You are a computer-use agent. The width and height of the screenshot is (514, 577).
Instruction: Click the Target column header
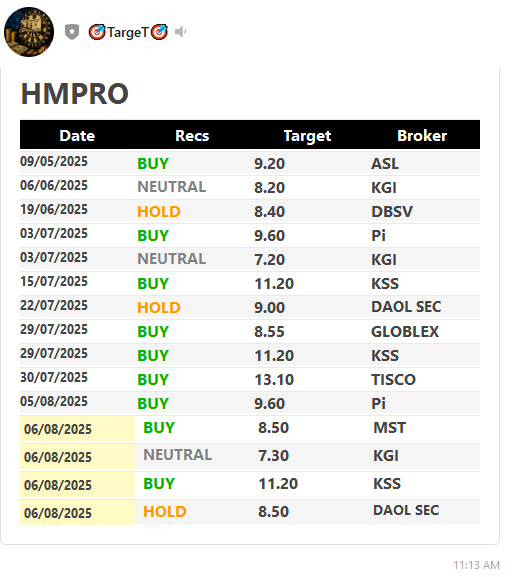tap(307, 136)
